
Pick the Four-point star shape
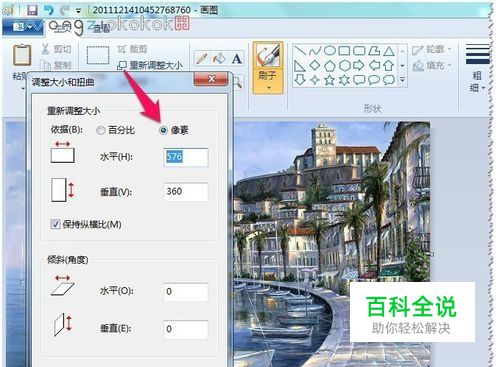tap(315, 80)
